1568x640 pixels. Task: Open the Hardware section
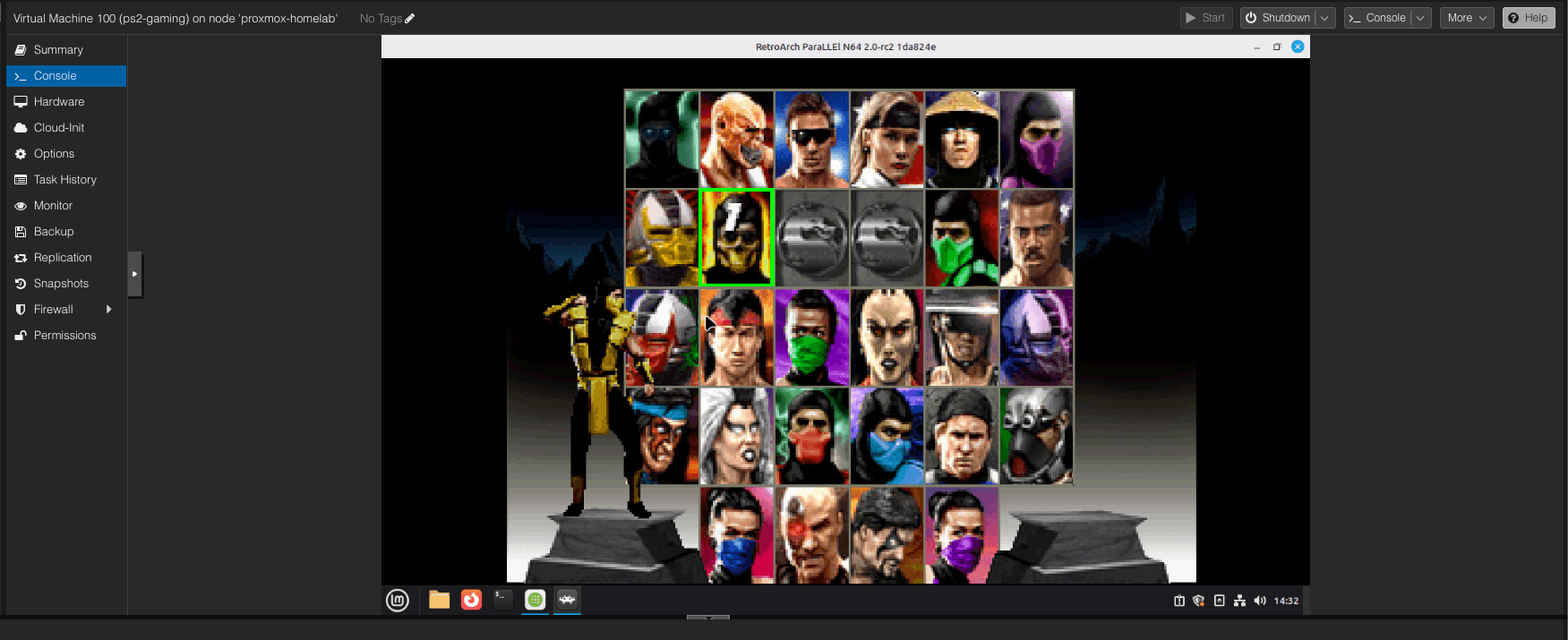pyautogui.click(x=59, y=102)
